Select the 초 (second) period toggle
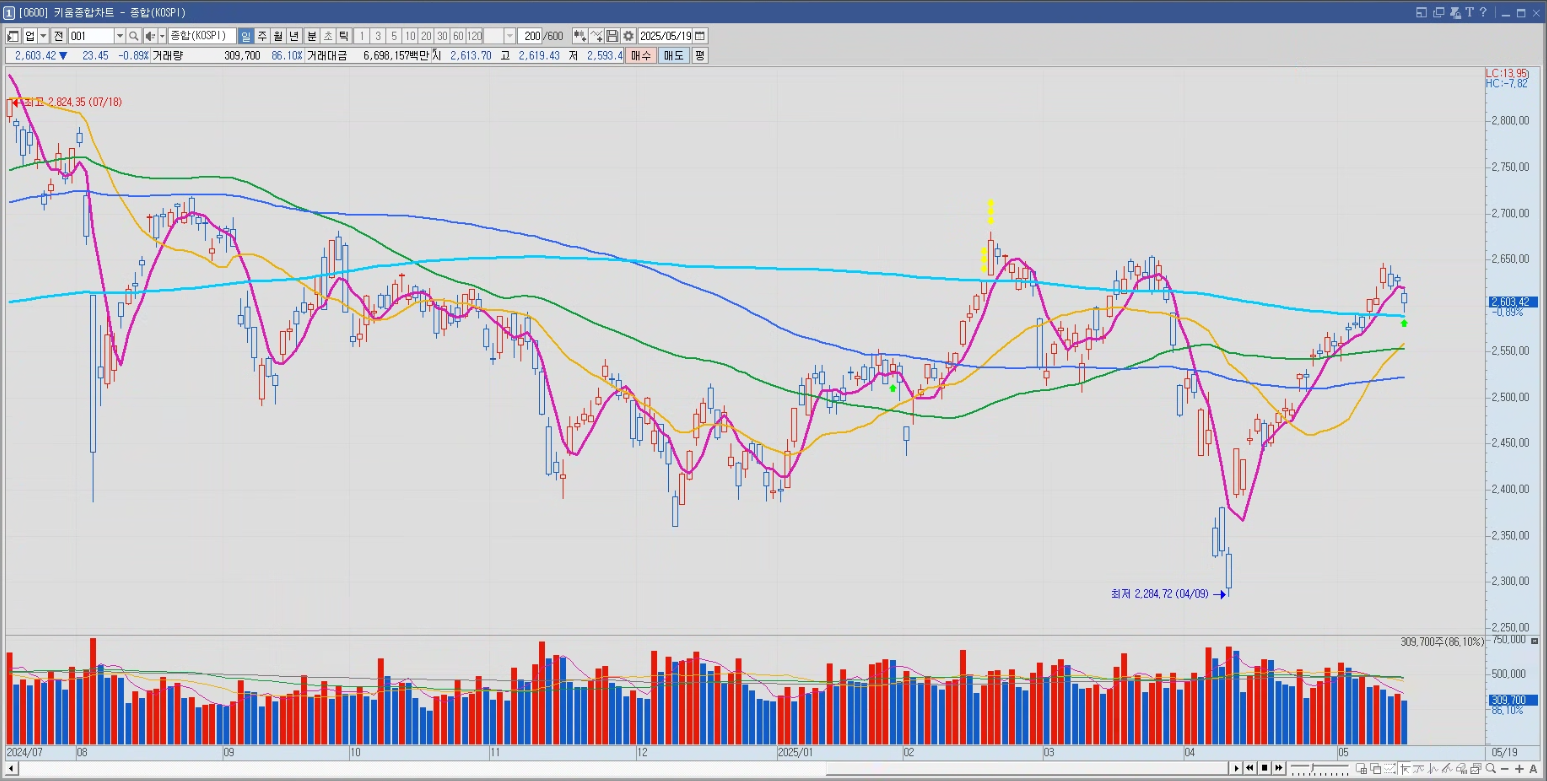Image resolution: width=1547 pixels, height=781 pixels. tap(328, 36)
